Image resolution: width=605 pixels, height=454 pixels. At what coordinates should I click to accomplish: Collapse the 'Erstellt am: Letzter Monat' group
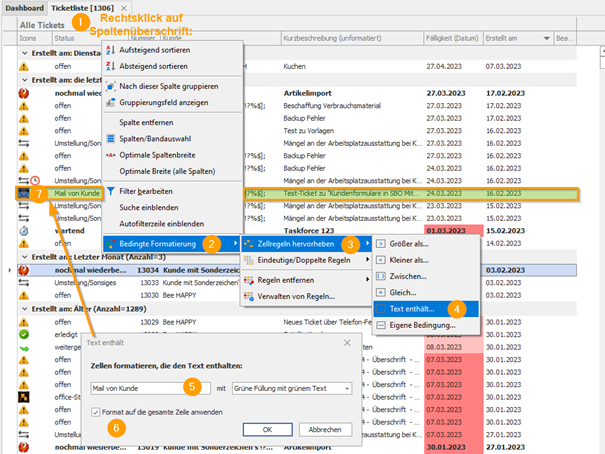(23, 257)
